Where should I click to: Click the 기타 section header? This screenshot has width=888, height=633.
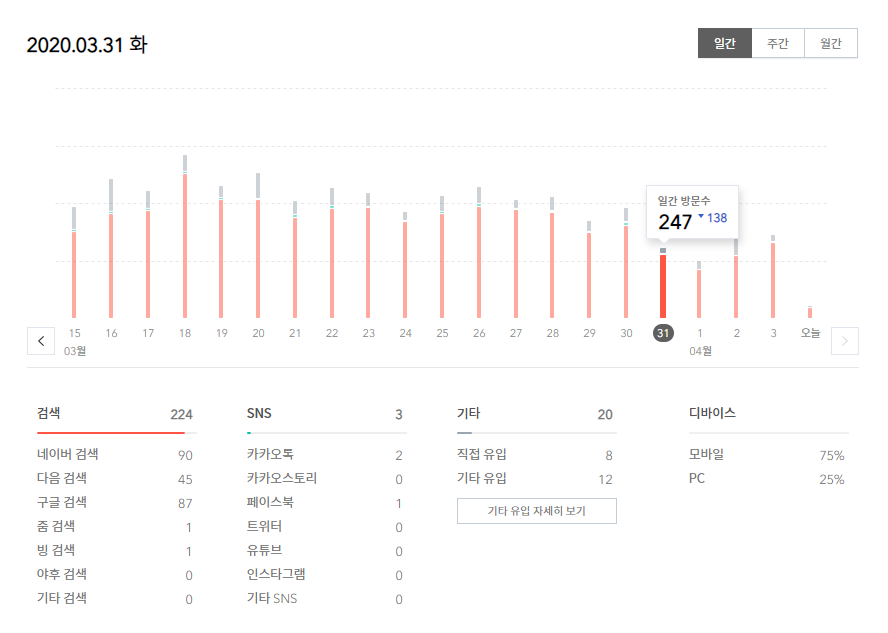[468, 413]
